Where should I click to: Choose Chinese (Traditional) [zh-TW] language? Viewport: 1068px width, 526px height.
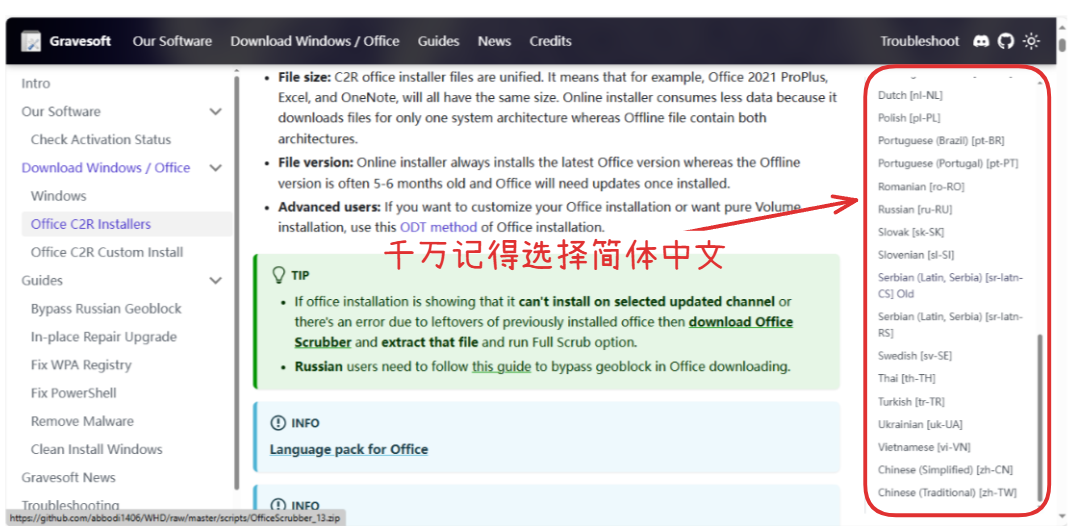(x=947, y=493)
